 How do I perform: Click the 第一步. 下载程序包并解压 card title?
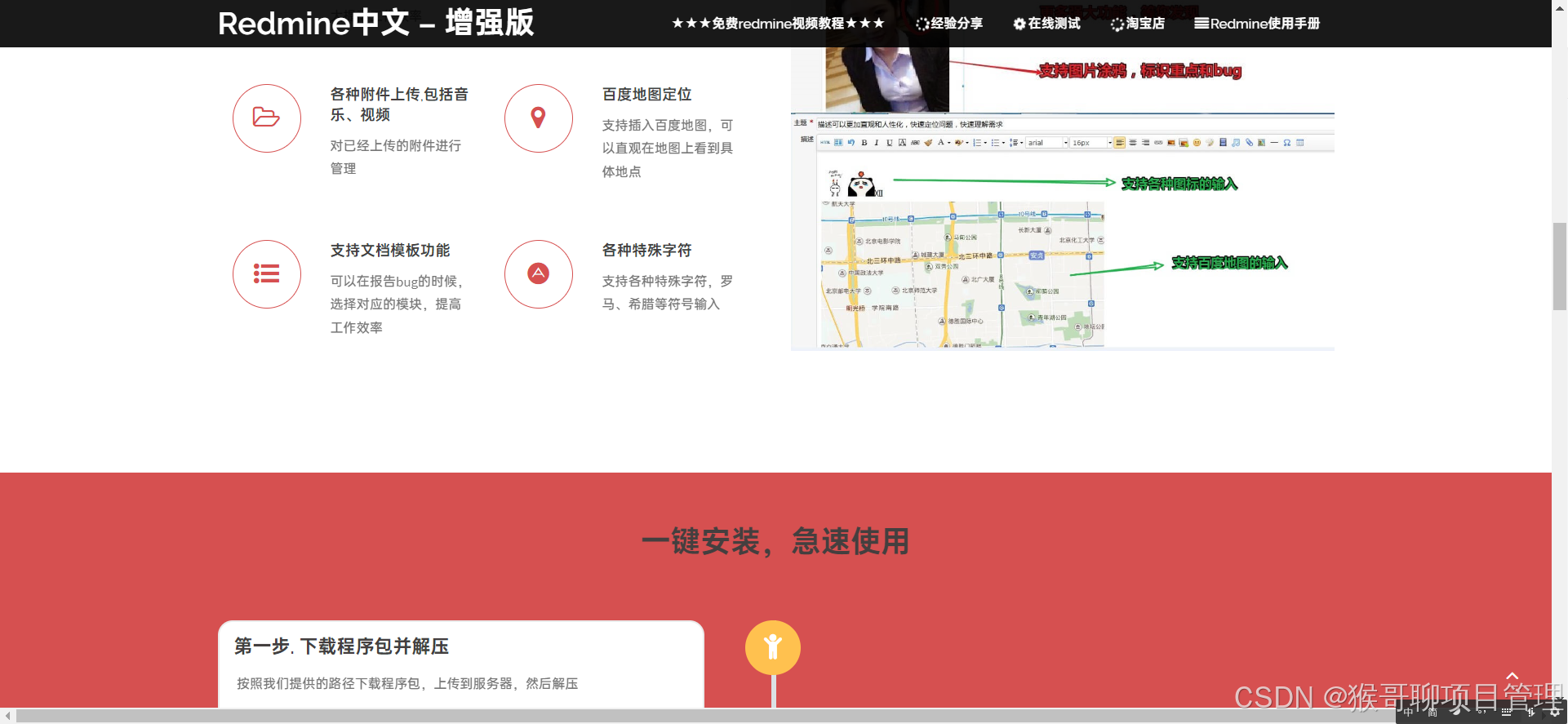coord(342,646)
